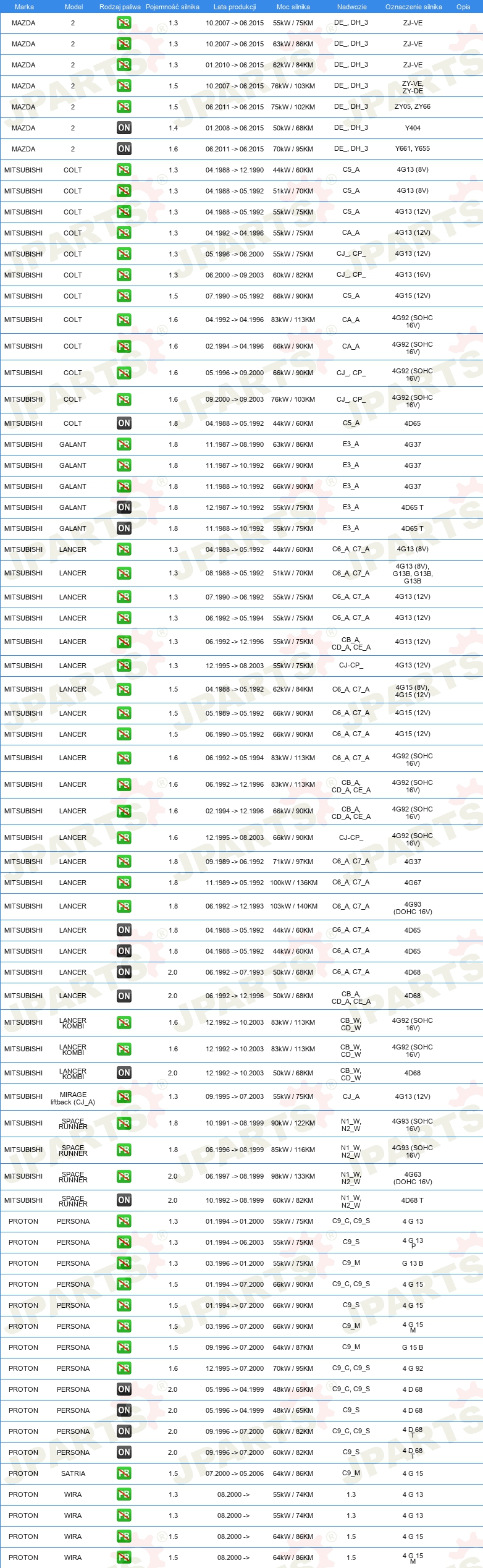Select the 'Y661, Y655' engine code cell
This screenshot has width=483, height=1568.
point(413,148)
